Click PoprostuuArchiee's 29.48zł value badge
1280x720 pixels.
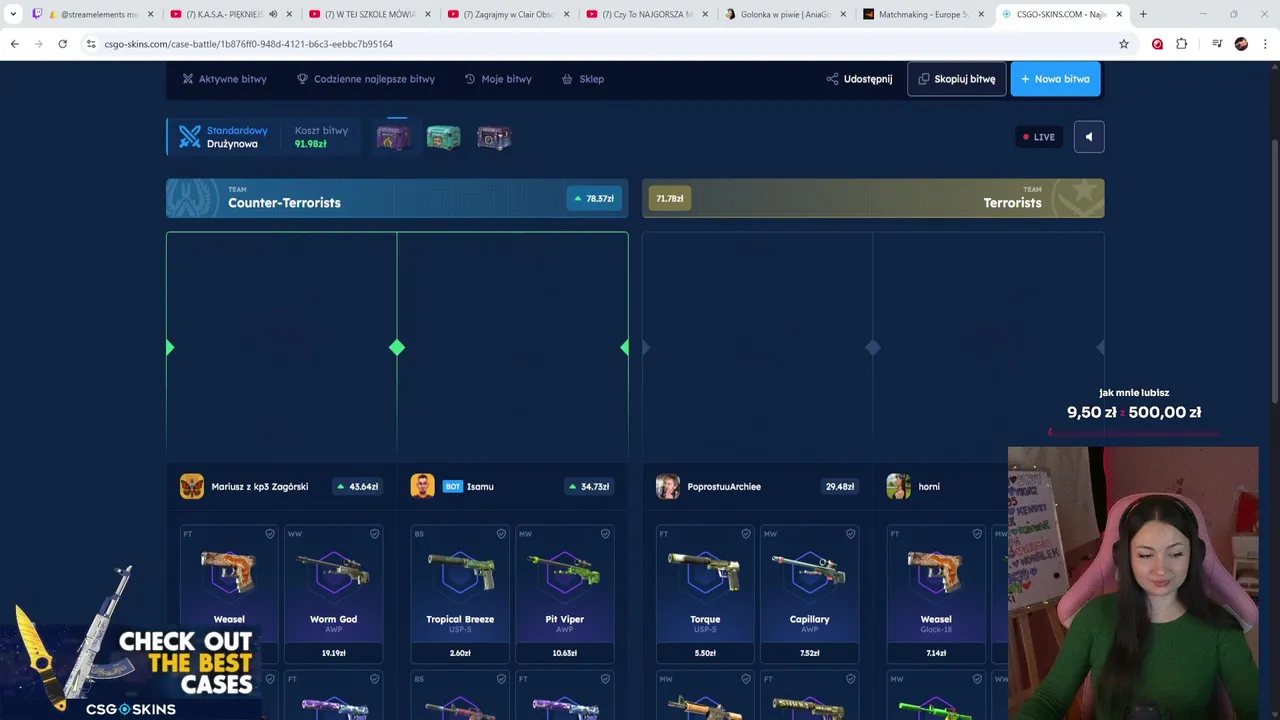click(839, 487)
